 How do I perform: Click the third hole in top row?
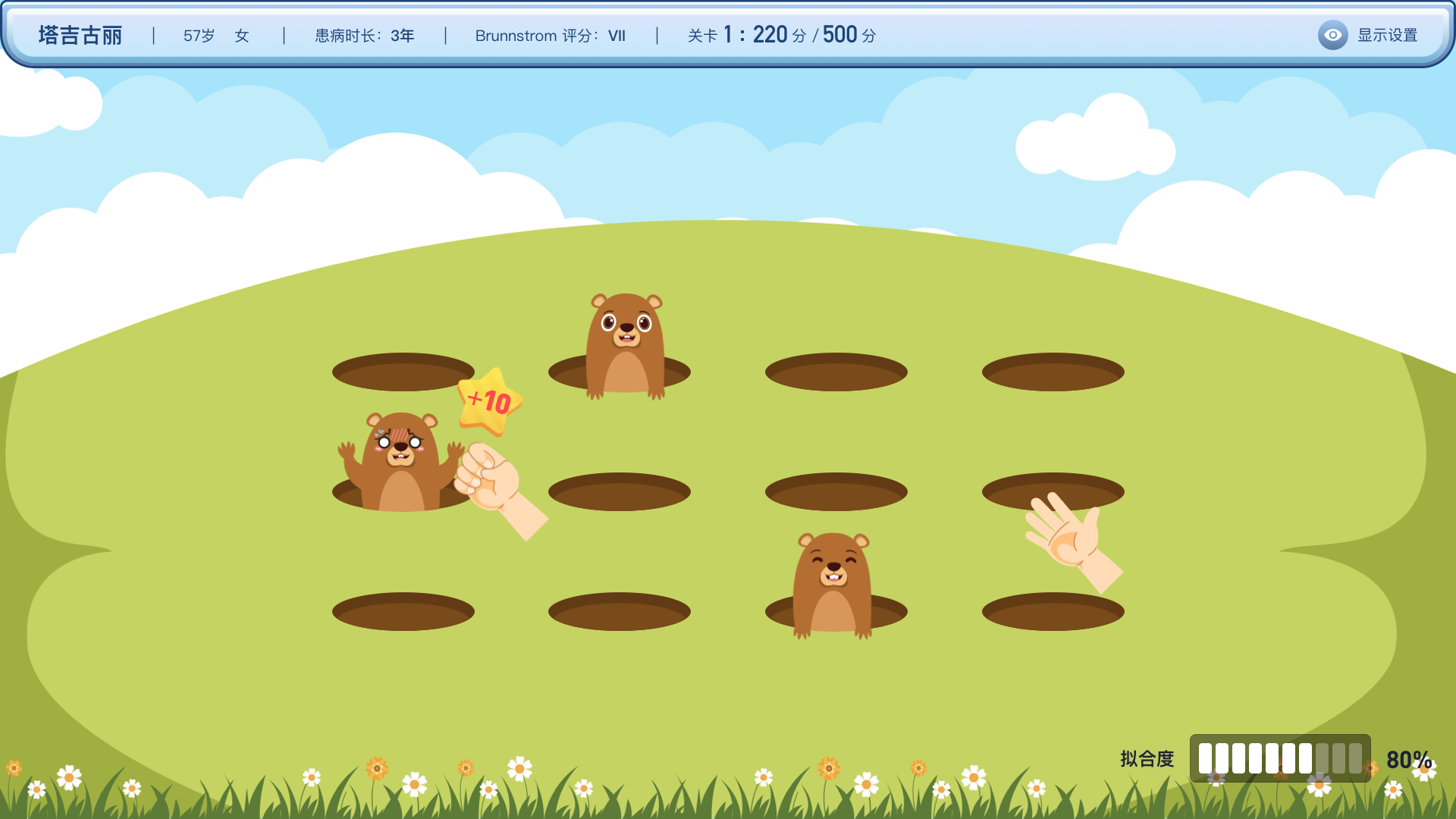(836, 372)
